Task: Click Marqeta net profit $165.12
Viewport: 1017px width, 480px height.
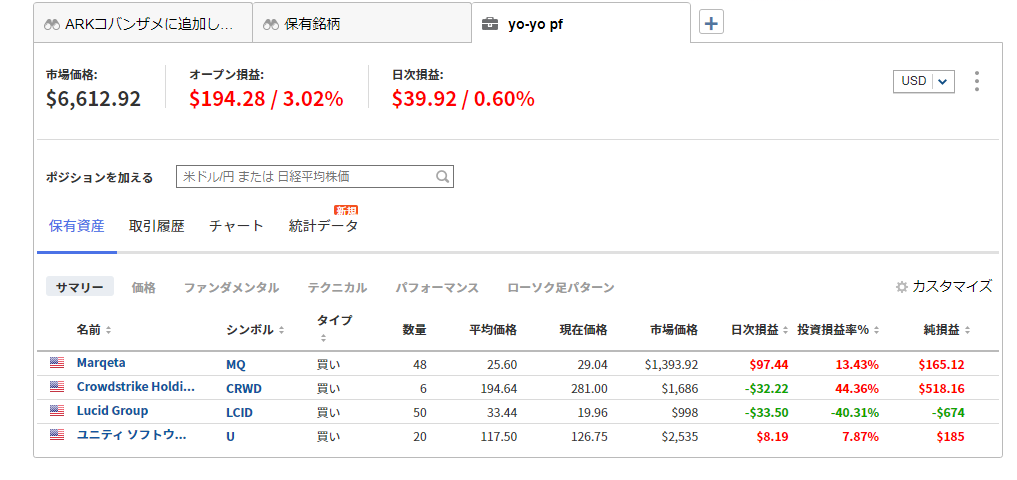Action: tap(941, 365)
